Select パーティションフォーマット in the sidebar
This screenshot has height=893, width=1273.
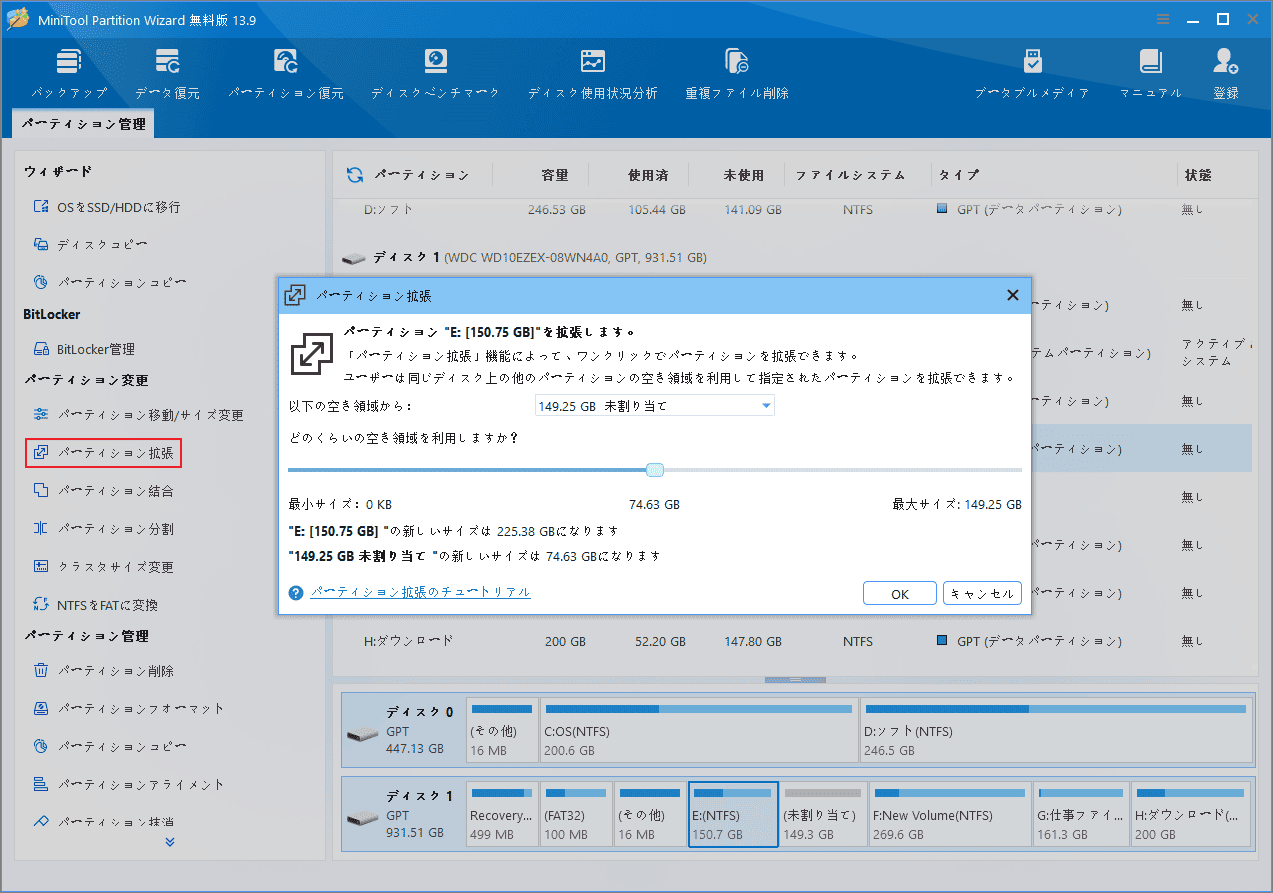tap(128, 709)
